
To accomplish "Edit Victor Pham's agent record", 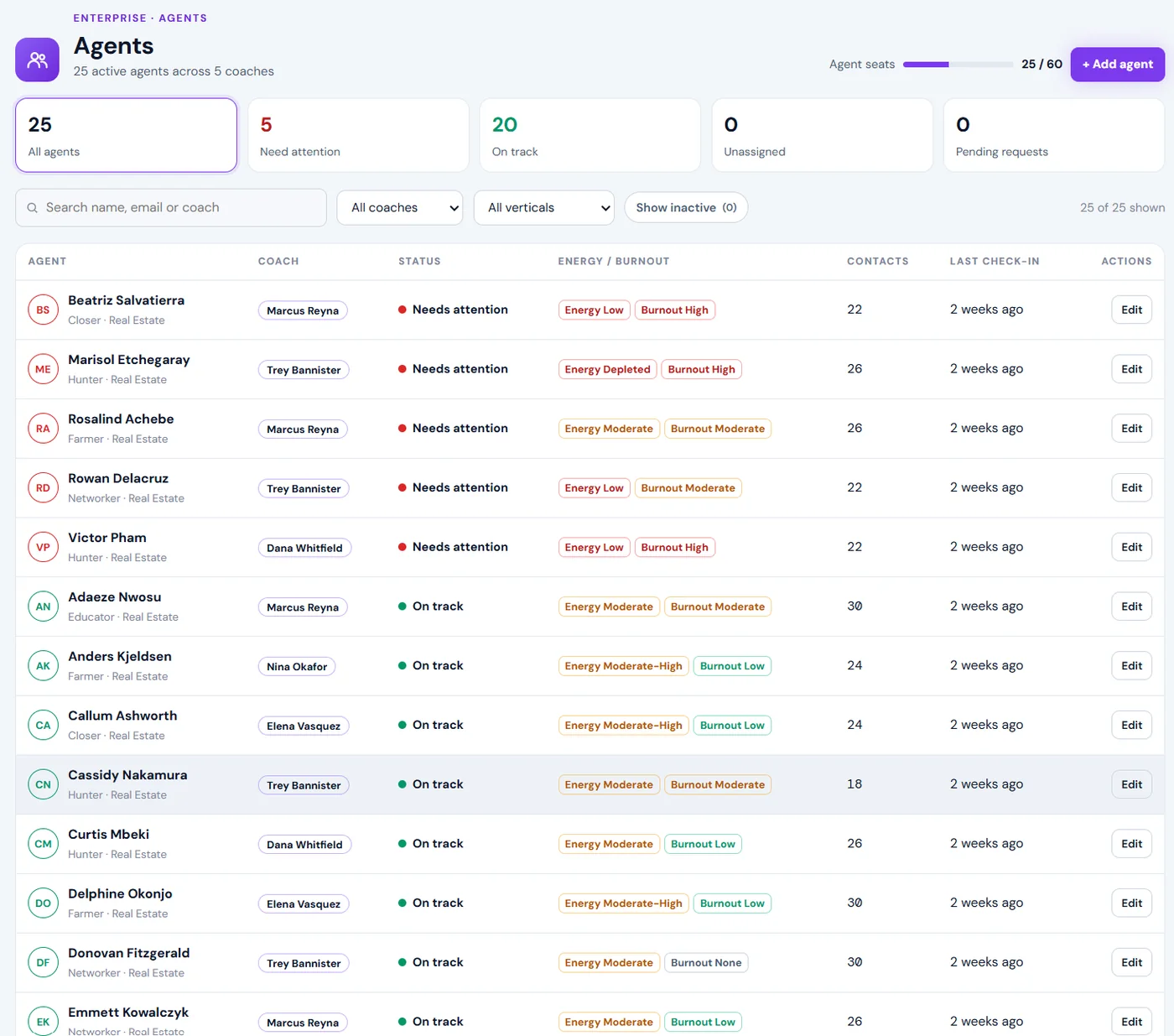I will click(x=1131, y=547).
